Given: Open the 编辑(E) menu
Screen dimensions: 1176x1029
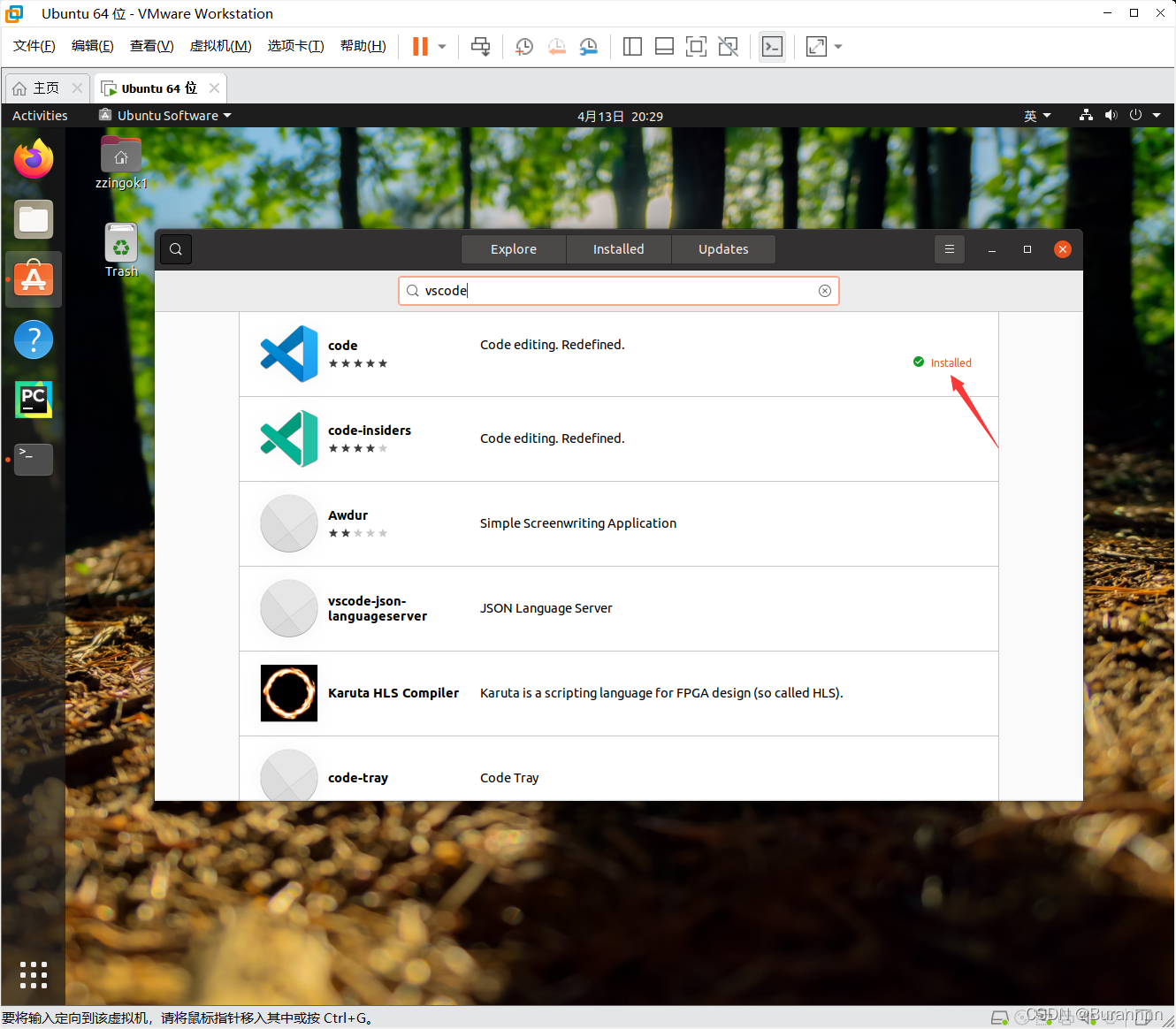Looking at the screenshot, I should 93,46.
